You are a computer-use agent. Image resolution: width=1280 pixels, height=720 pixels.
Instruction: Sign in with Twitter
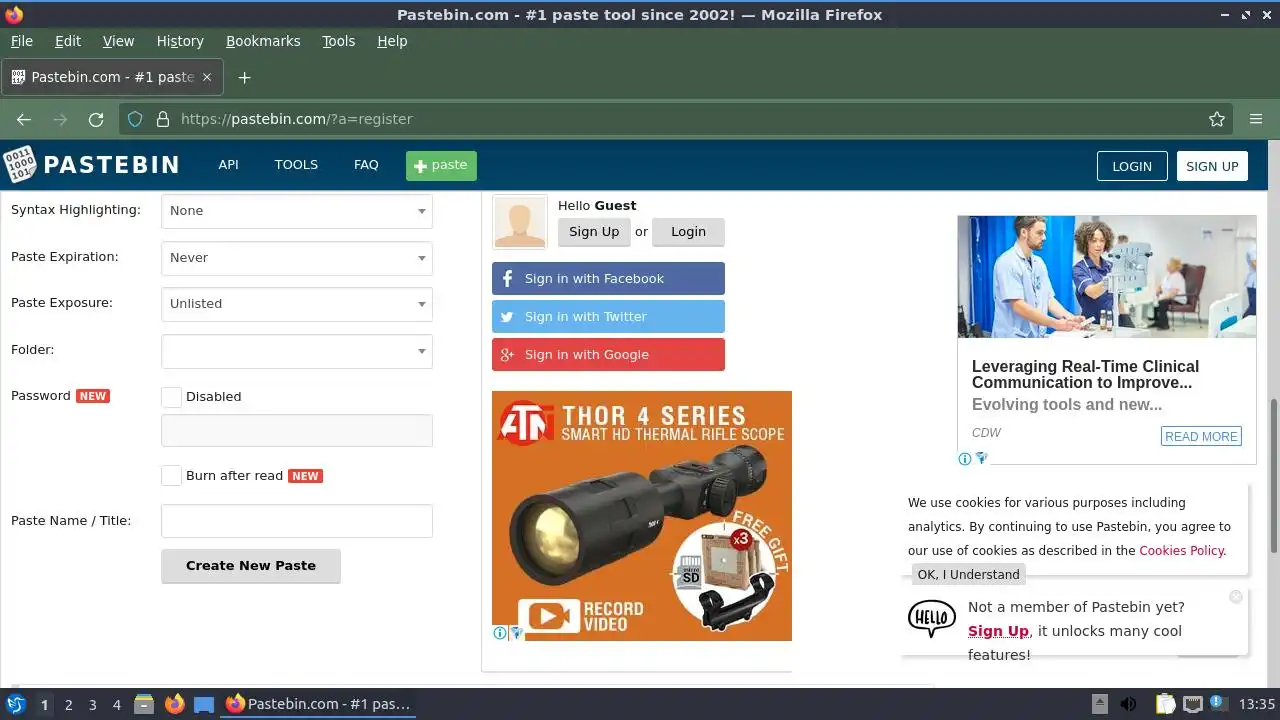[x=608, y=317]
